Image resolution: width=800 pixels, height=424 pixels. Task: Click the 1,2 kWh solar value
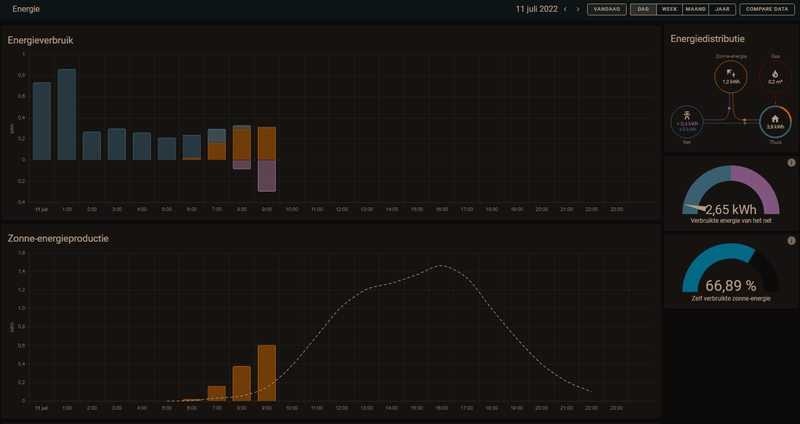[731, 82]
